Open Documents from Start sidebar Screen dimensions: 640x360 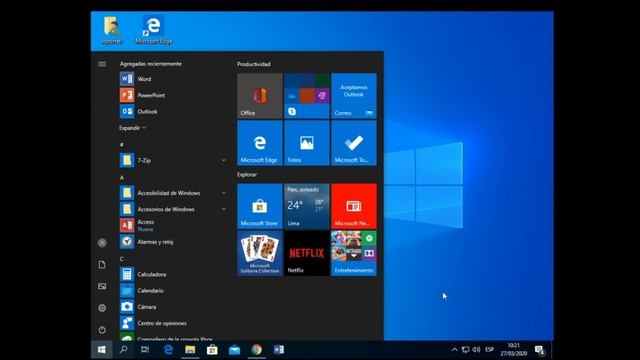click(102, 264)
